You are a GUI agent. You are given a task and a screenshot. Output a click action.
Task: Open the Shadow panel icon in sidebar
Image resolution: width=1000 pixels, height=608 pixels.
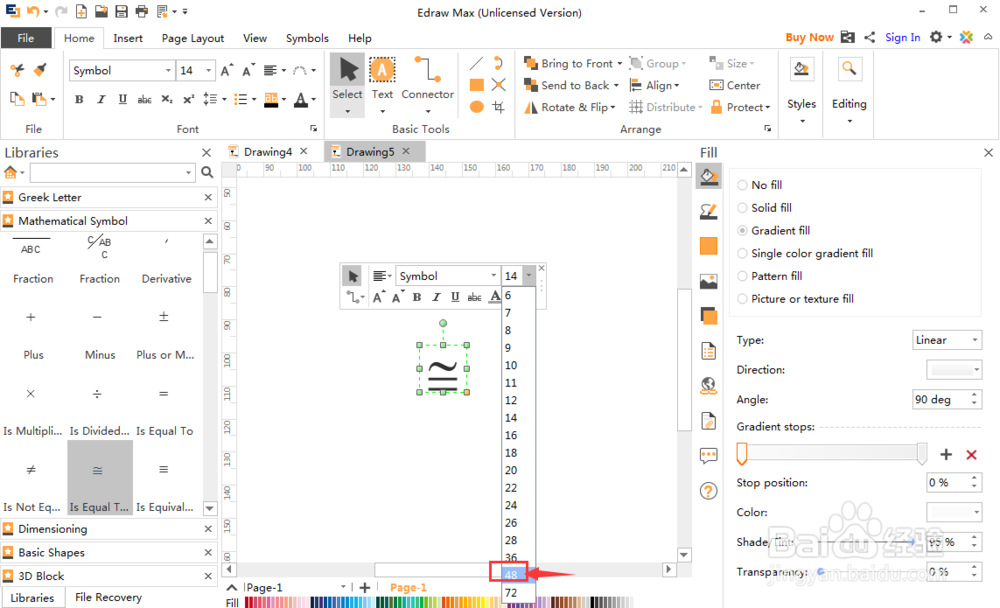coord(709,316)
